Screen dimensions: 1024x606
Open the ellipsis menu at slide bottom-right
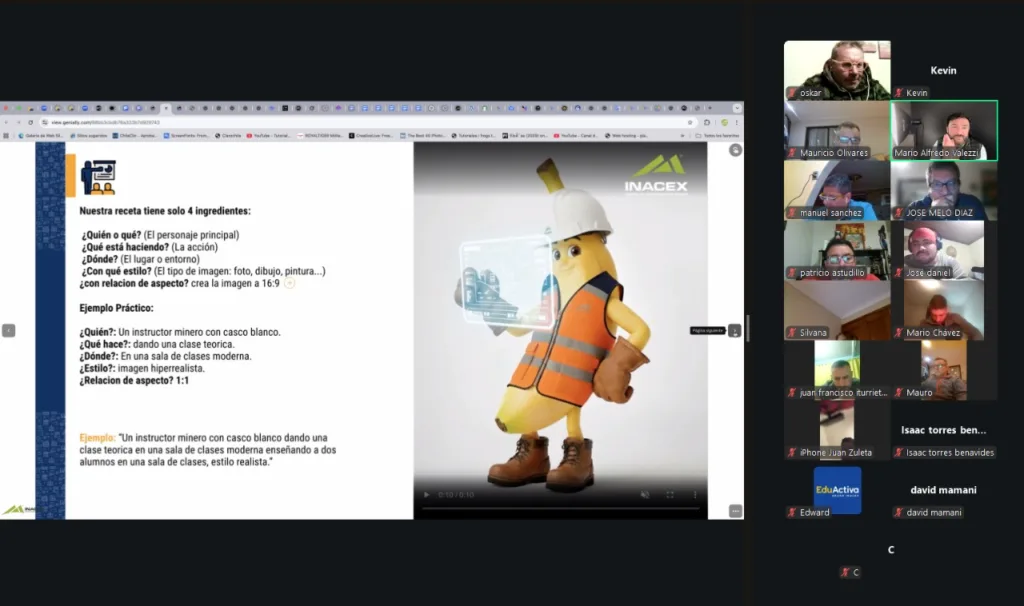735,511
